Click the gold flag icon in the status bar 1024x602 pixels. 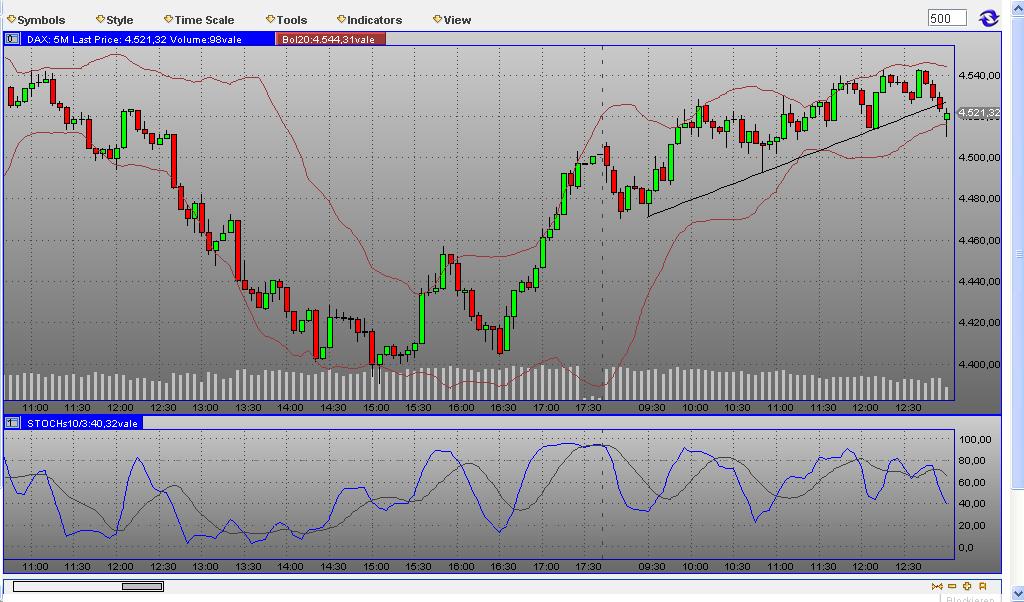coord(982,586)
